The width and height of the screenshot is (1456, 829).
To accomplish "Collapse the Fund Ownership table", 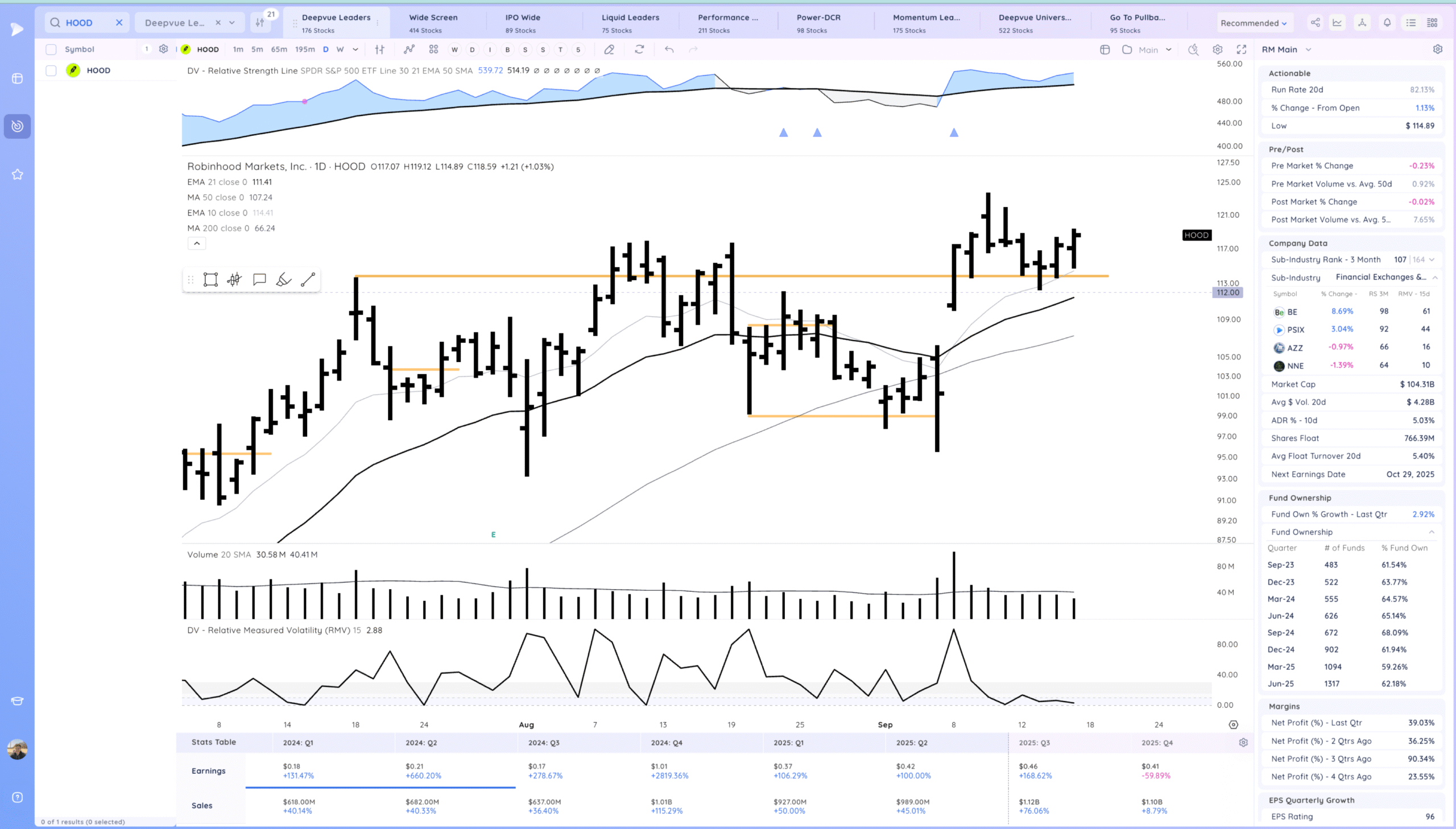I will point(1432,532).
